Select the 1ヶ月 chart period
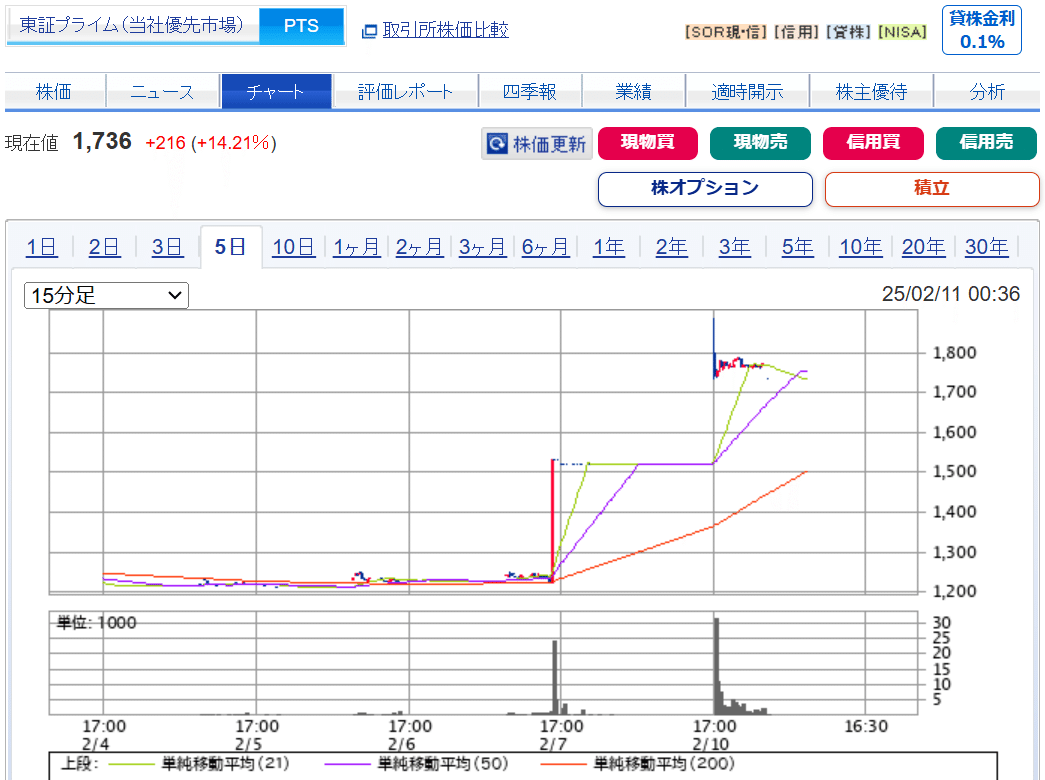Image resolution: width=1045 pixels, height=780 pixels. point(356,247)
